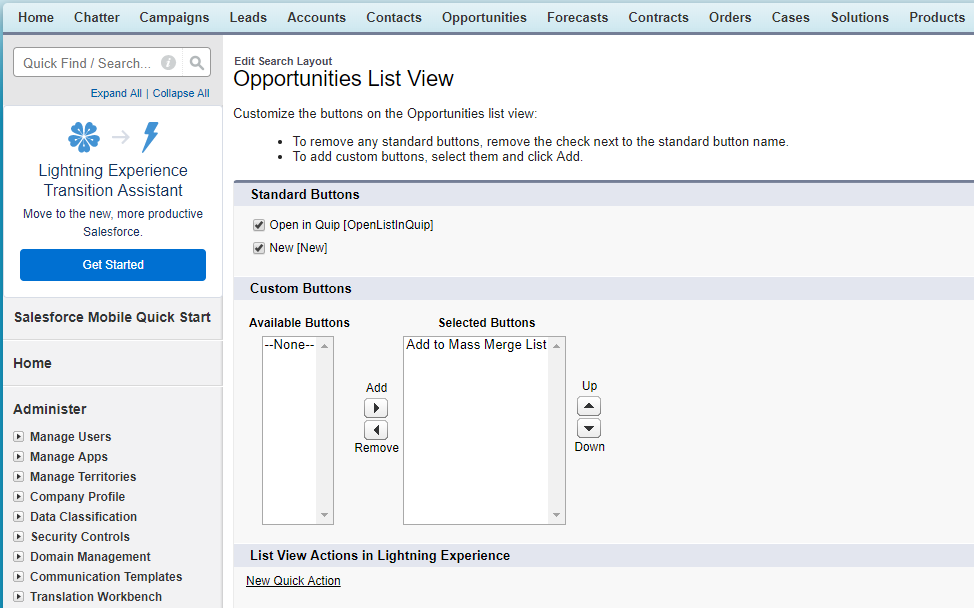Viewport: 974px width, 608px height.
Task: Click the Lightning Experience Transition Assistant heading
Action: pos(113,180)
